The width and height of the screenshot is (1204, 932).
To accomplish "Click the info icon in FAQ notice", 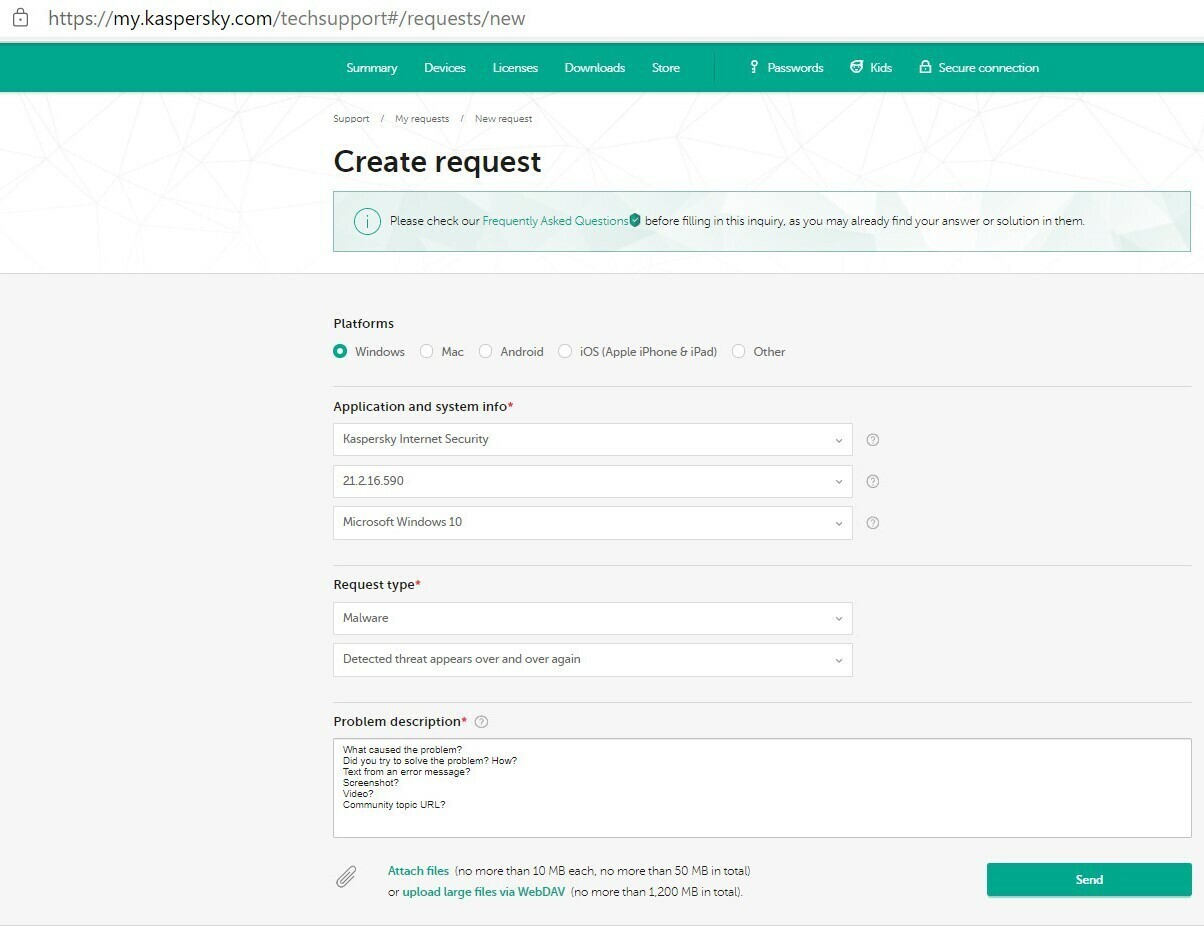I will (367, 221).
